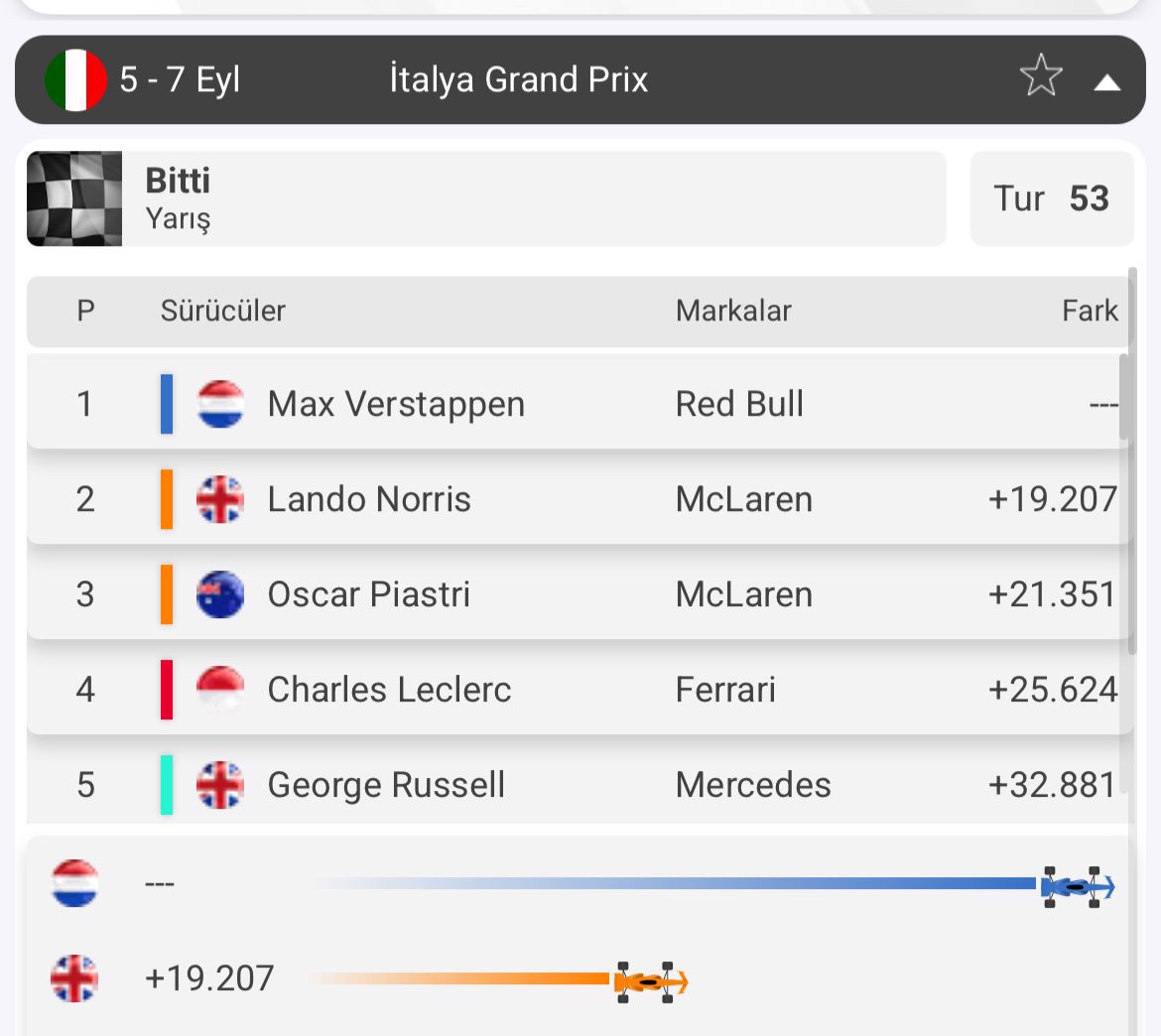Image resolution: width=1161 pixels, height=1036 pixels.
Task: Click Ferrari red team color bar
Action: (167, 690)
